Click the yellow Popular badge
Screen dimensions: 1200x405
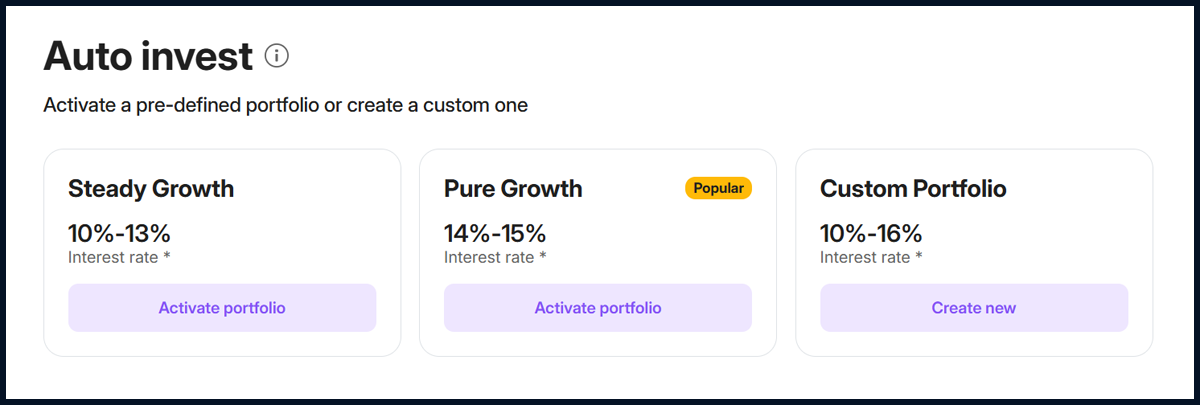click(717, 188)
